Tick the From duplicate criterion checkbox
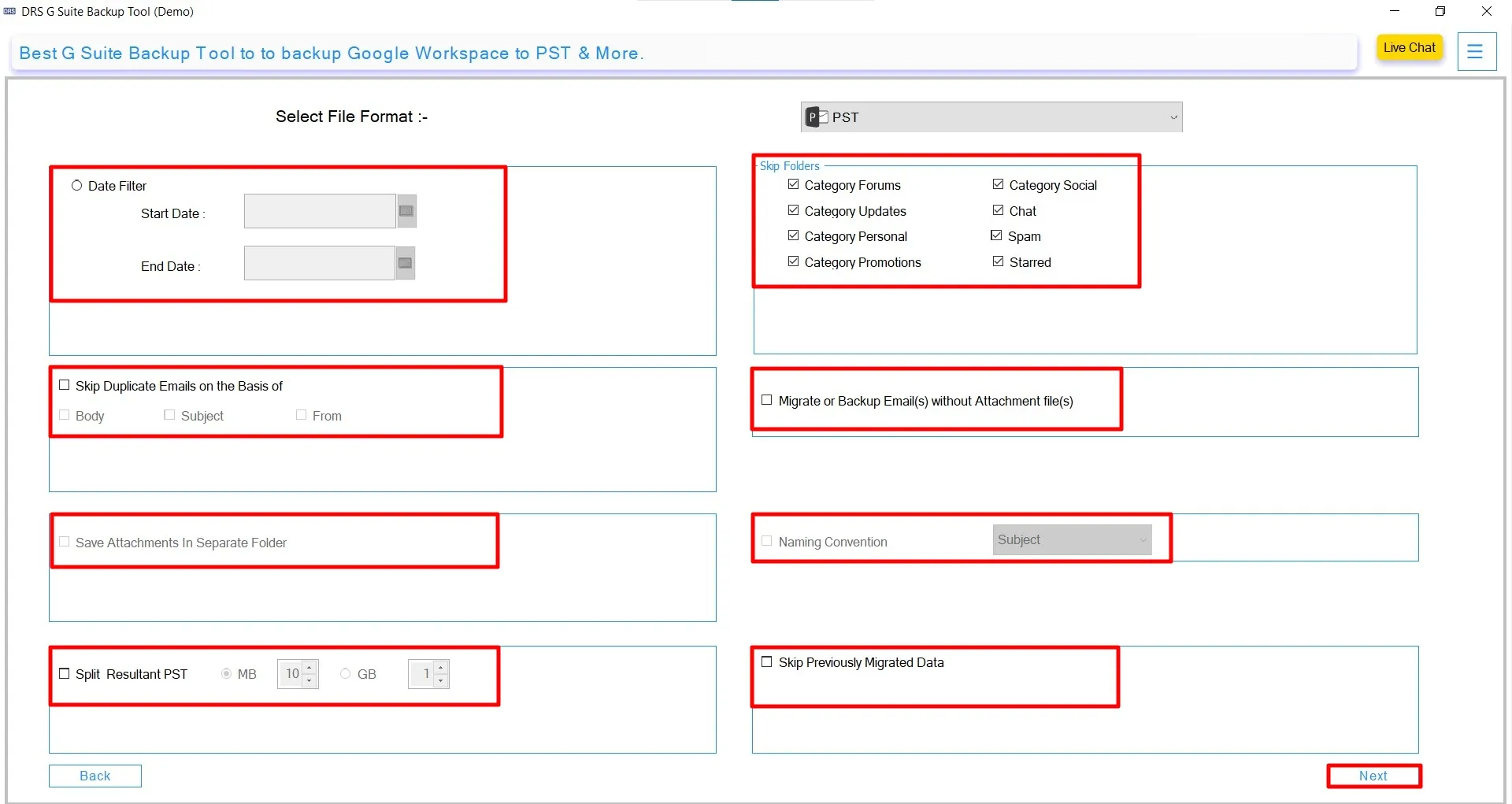Screen dimensions: 1512x804 click(x=301, y=415)
